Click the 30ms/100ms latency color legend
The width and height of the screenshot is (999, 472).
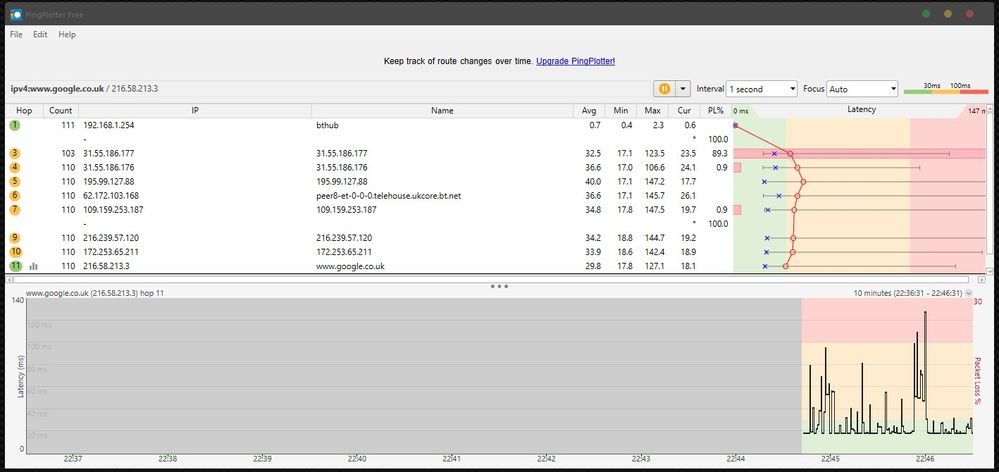[945, 89]
